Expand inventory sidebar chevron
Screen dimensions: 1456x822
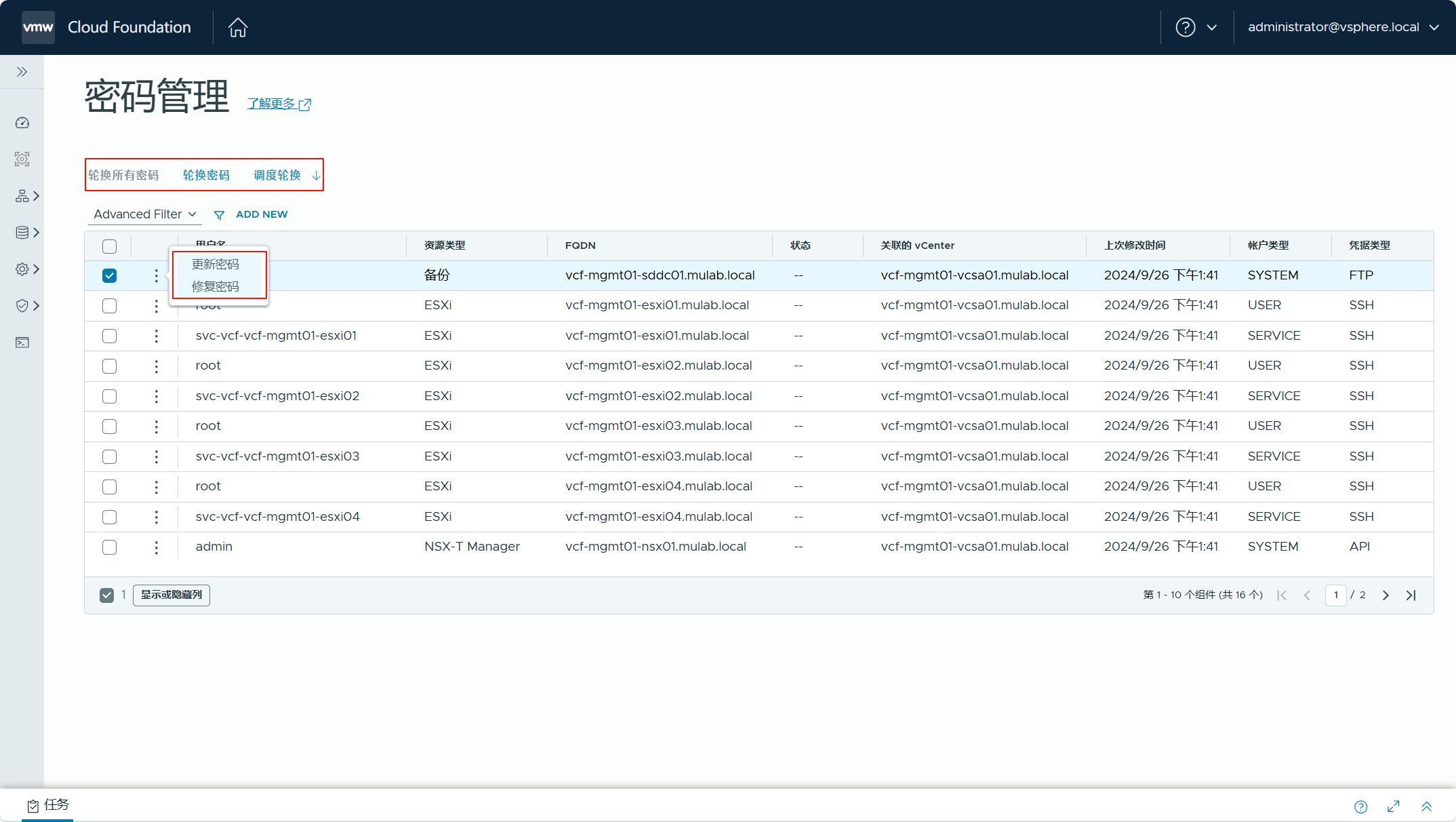click(x=37, y=196)
